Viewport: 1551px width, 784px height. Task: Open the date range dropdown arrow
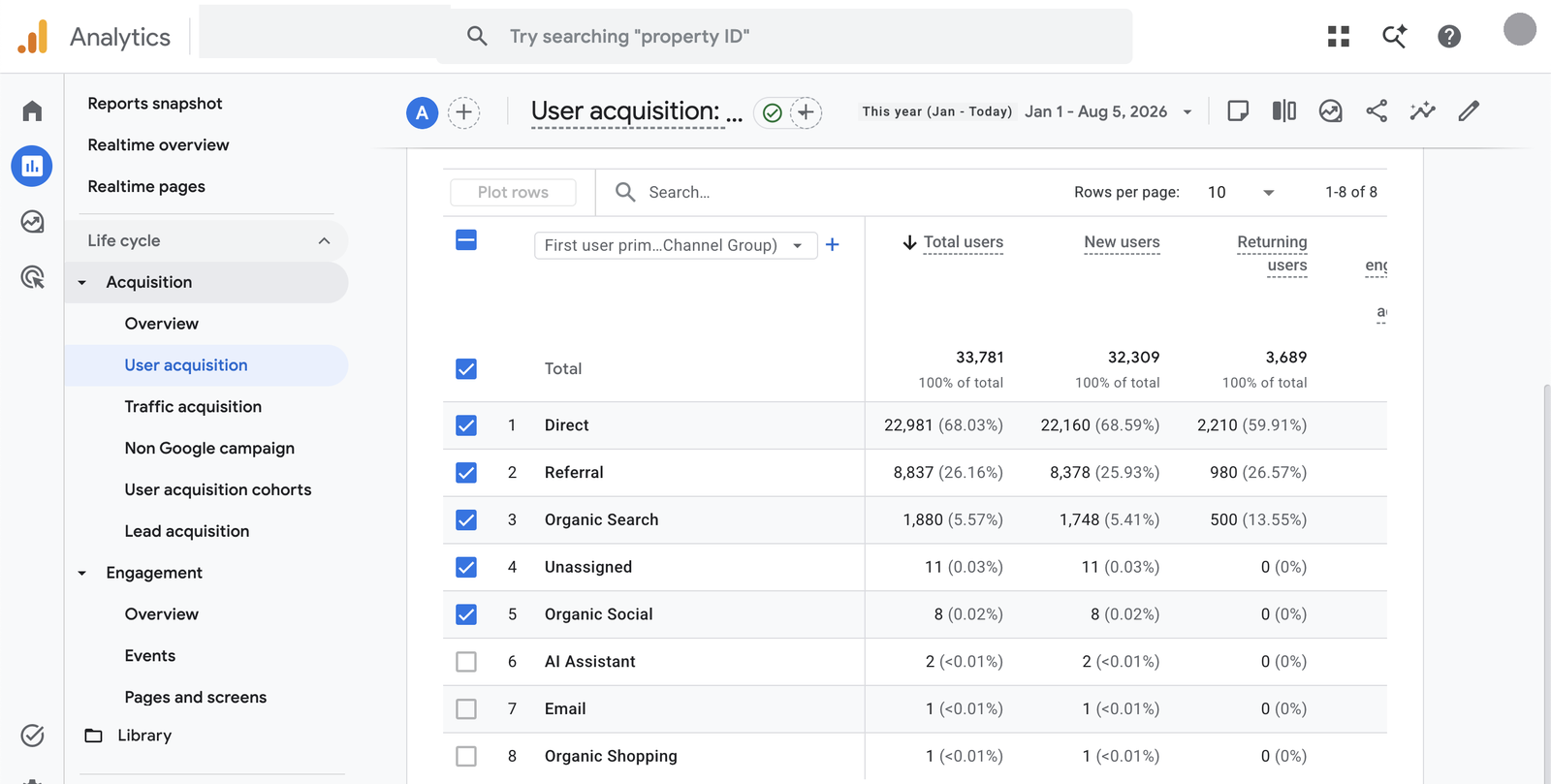(1187, 112)
